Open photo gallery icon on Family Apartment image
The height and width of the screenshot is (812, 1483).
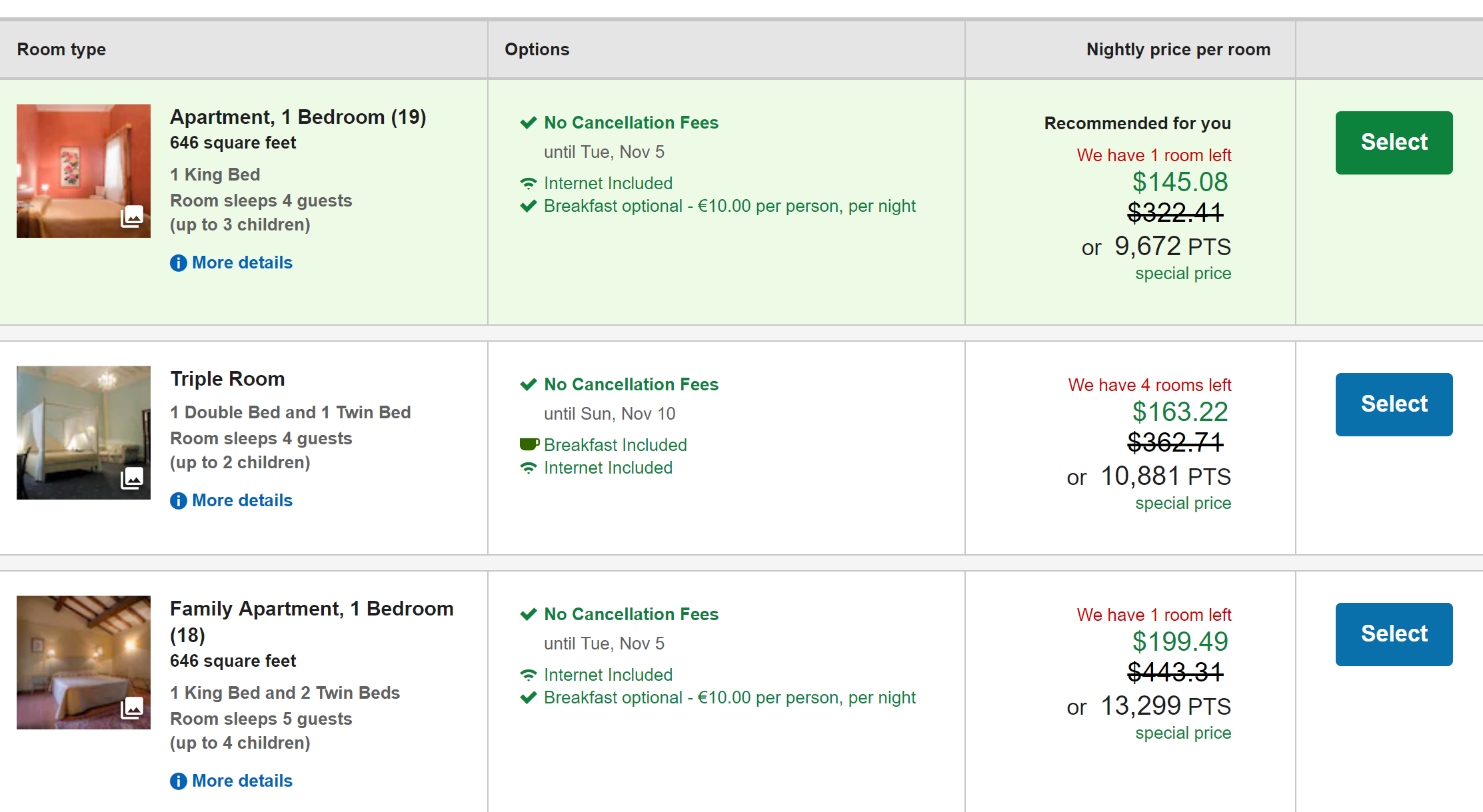pyautogui.click(x=132, y=707)
